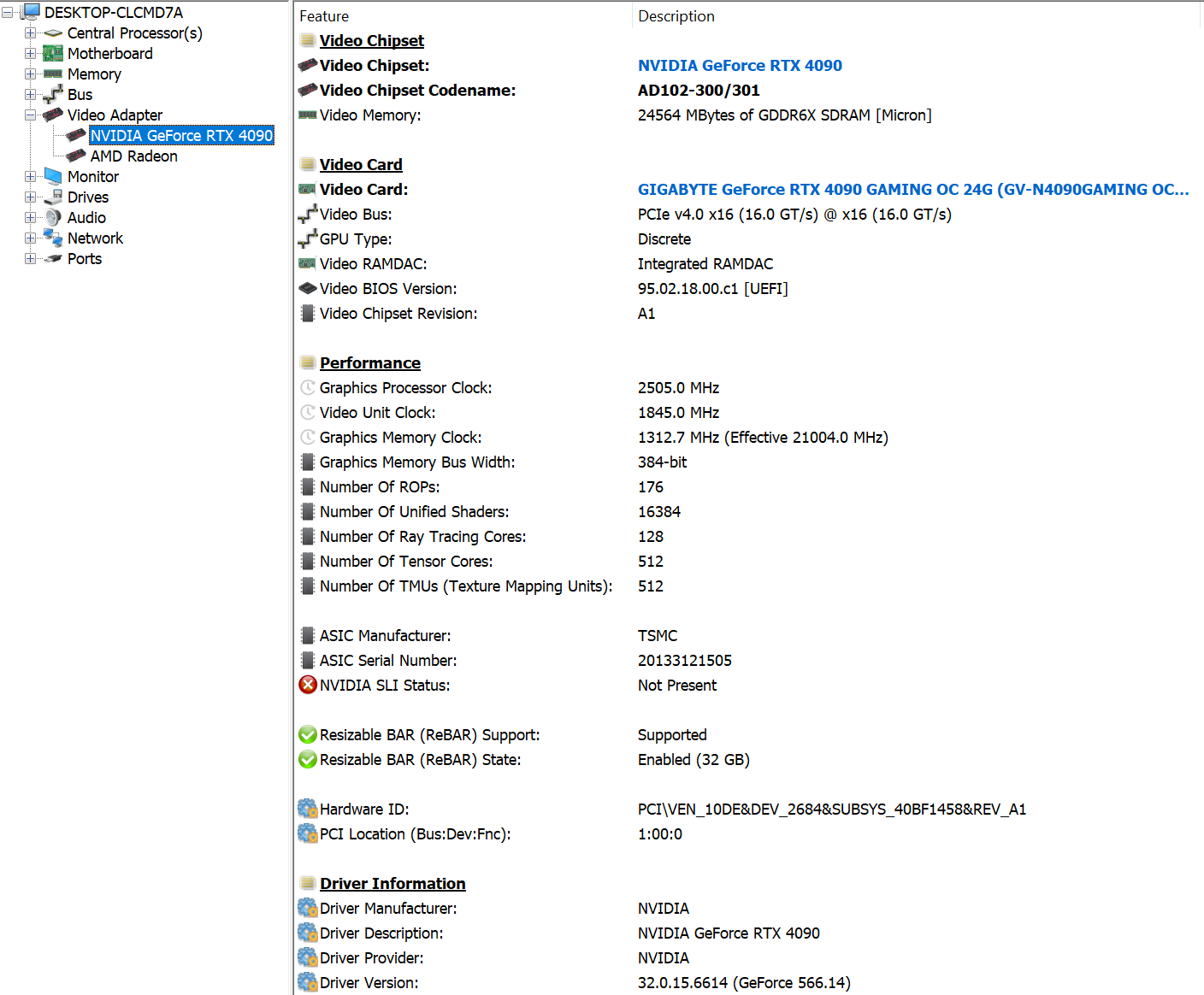Screen dimensions: 1204x995
Task: Select the 384-bit bus width value
Action: (x=663, y=462)
